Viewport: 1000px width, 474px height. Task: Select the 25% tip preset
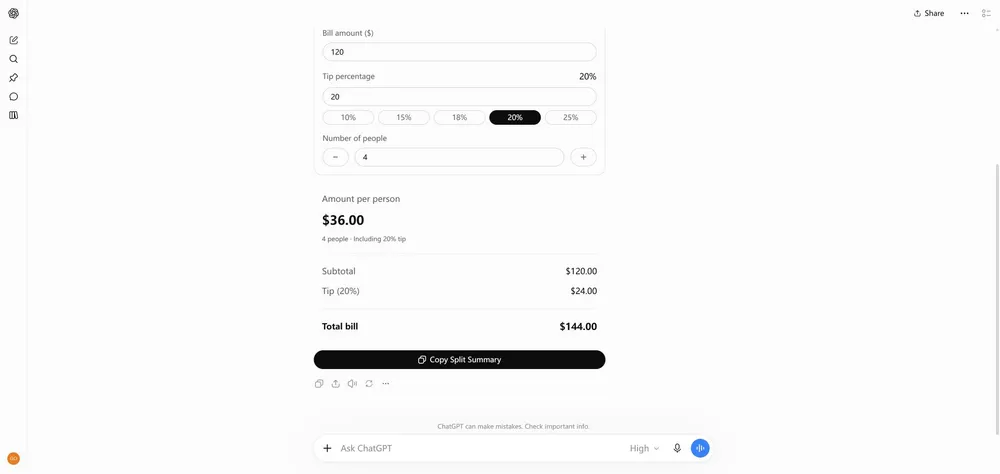point(571,117)
